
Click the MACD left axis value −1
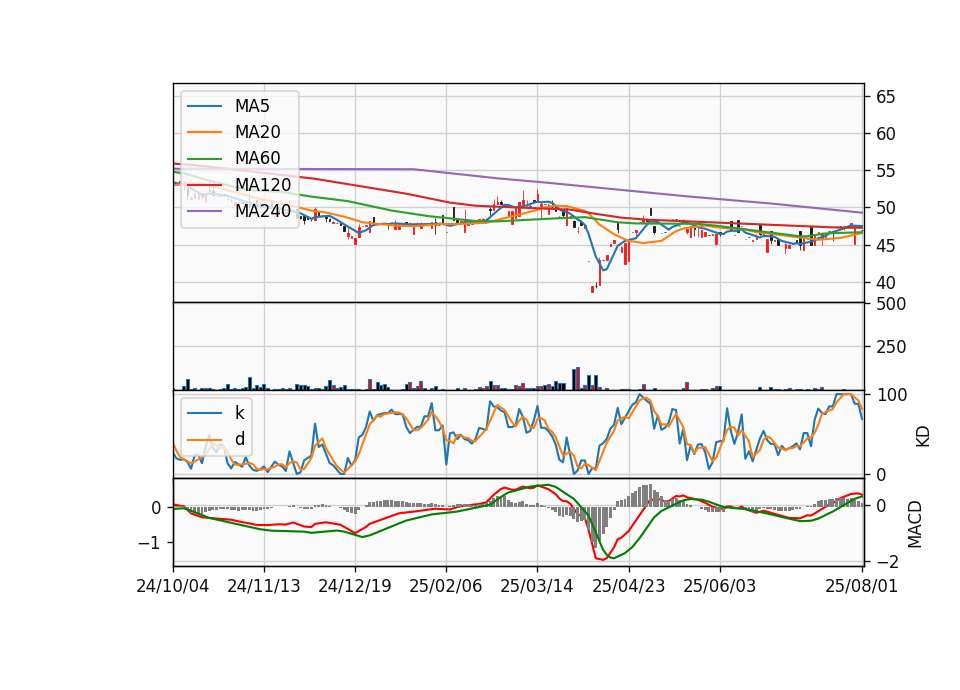pyautogui.click(x=150, y=543)
